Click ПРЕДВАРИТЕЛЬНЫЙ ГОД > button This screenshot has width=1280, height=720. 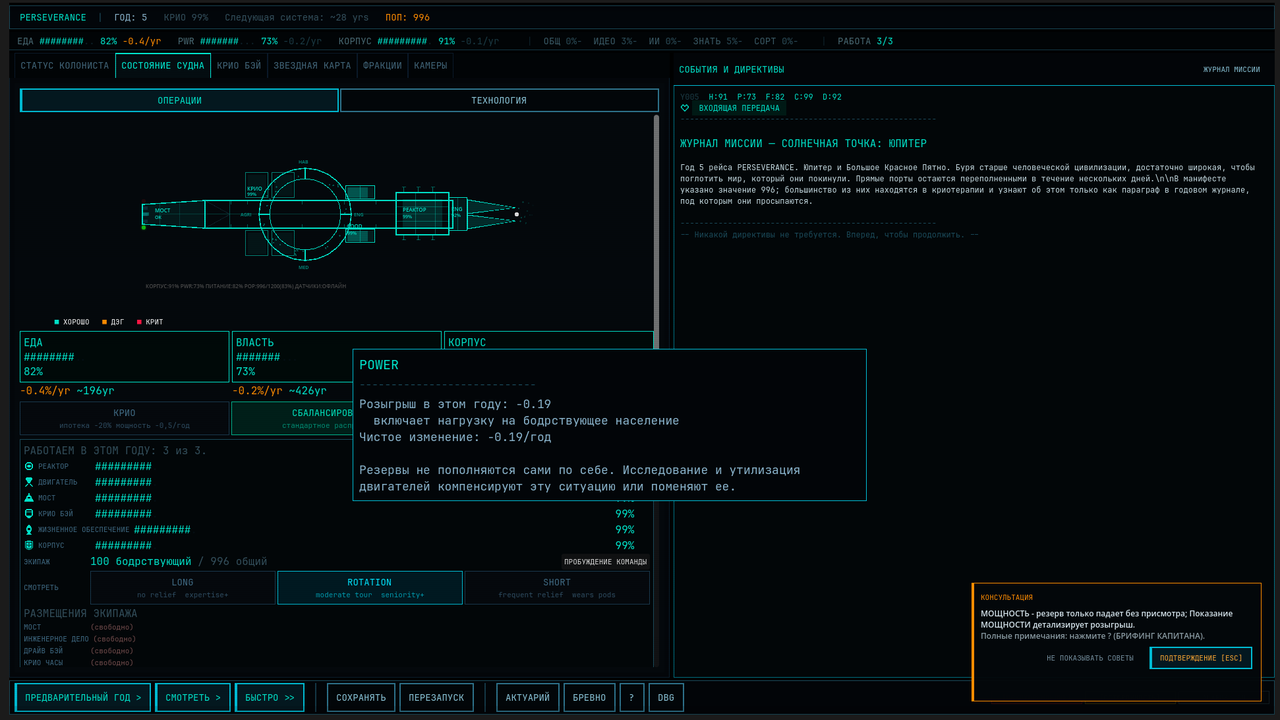(x=83, y=697)
